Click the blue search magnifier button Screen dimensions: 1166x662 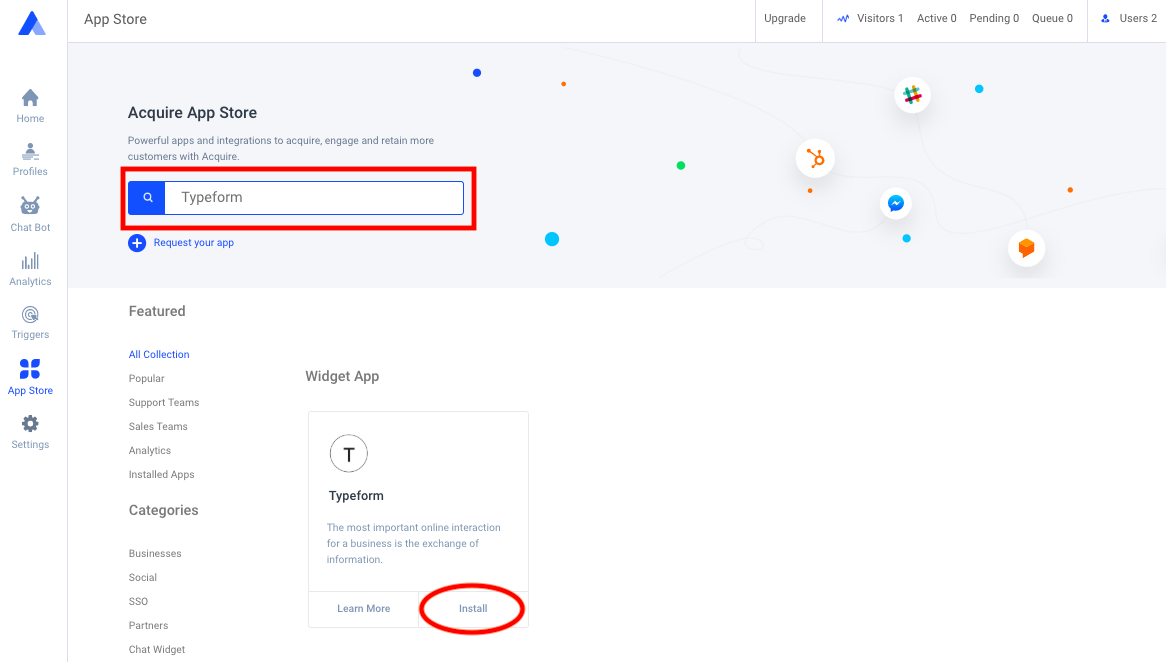click(147, 198)
